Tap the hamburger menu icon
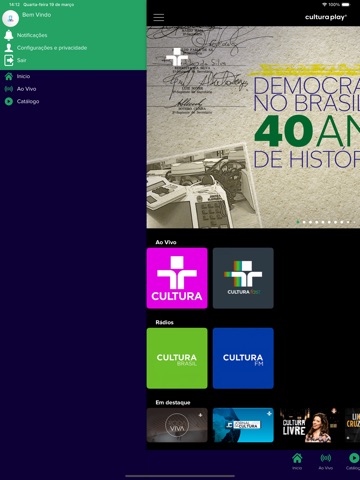 pyautogui.click(x=159, y=17)
